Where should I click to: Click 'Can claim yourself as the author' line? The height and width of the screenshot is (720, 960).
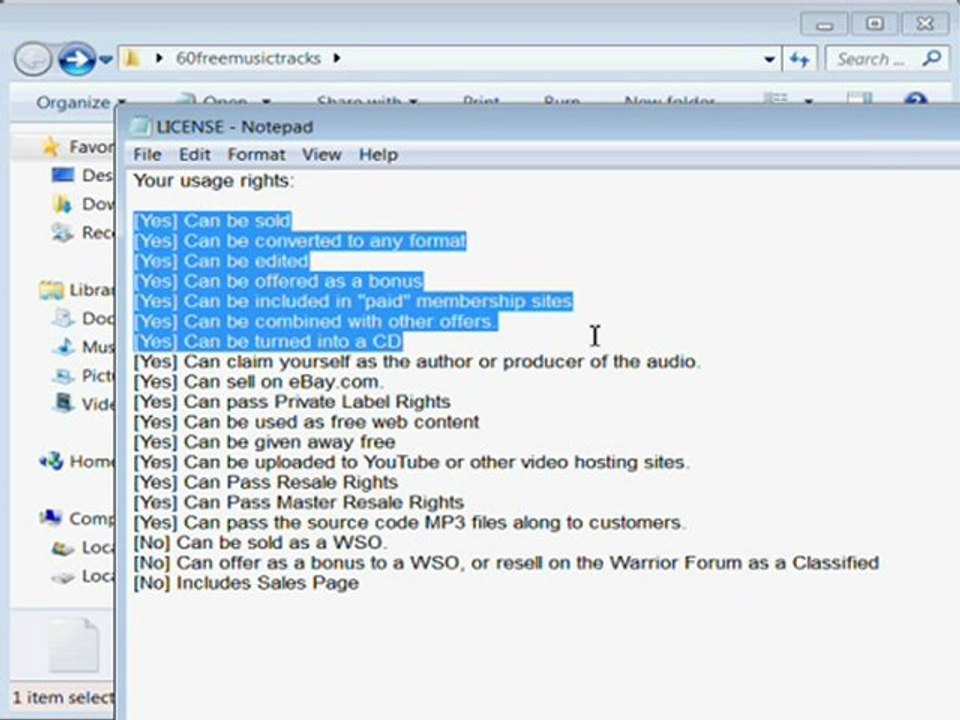[x=416, y=362]
